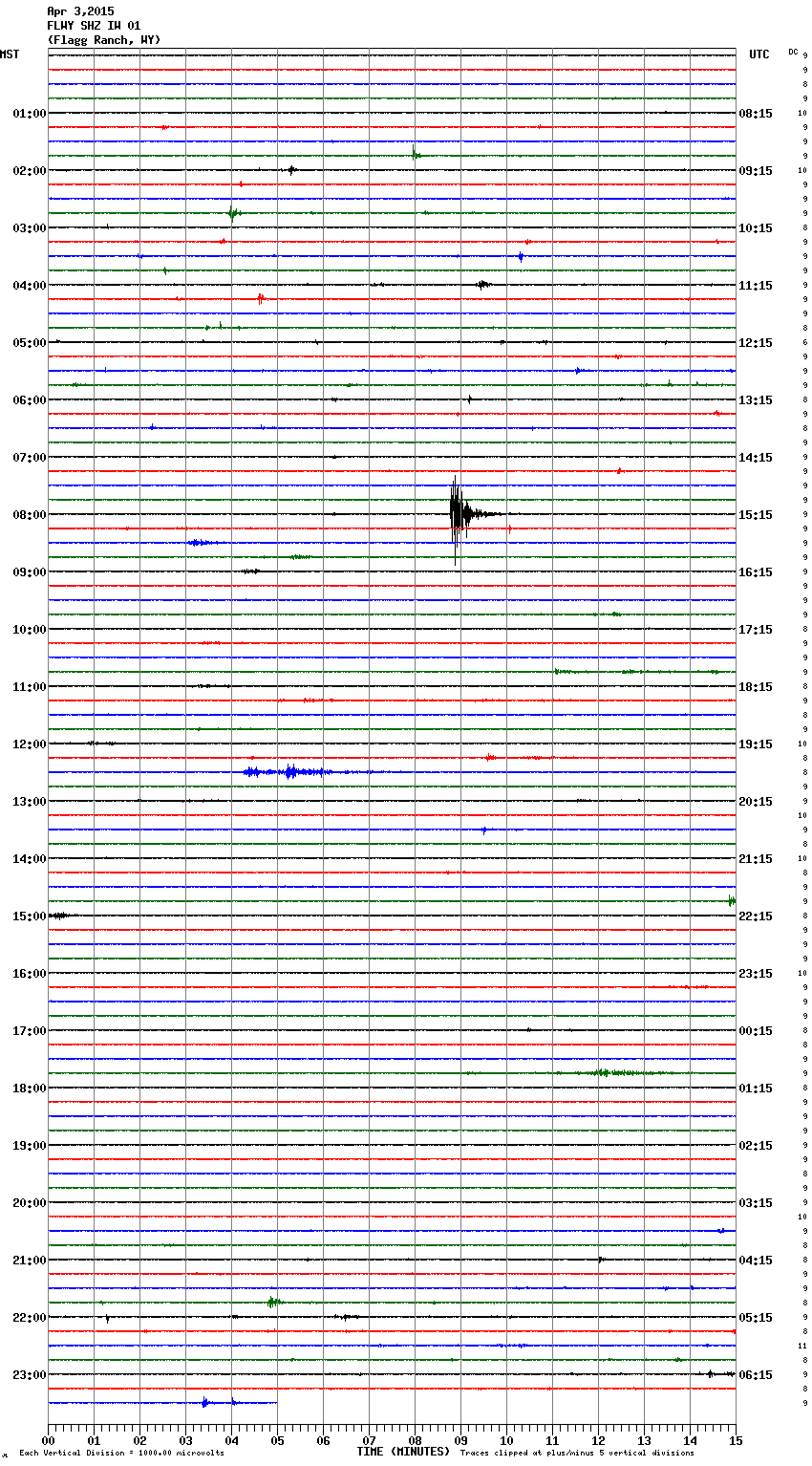
Task: Select the 08:00 MST hour label
Action: 30,515
